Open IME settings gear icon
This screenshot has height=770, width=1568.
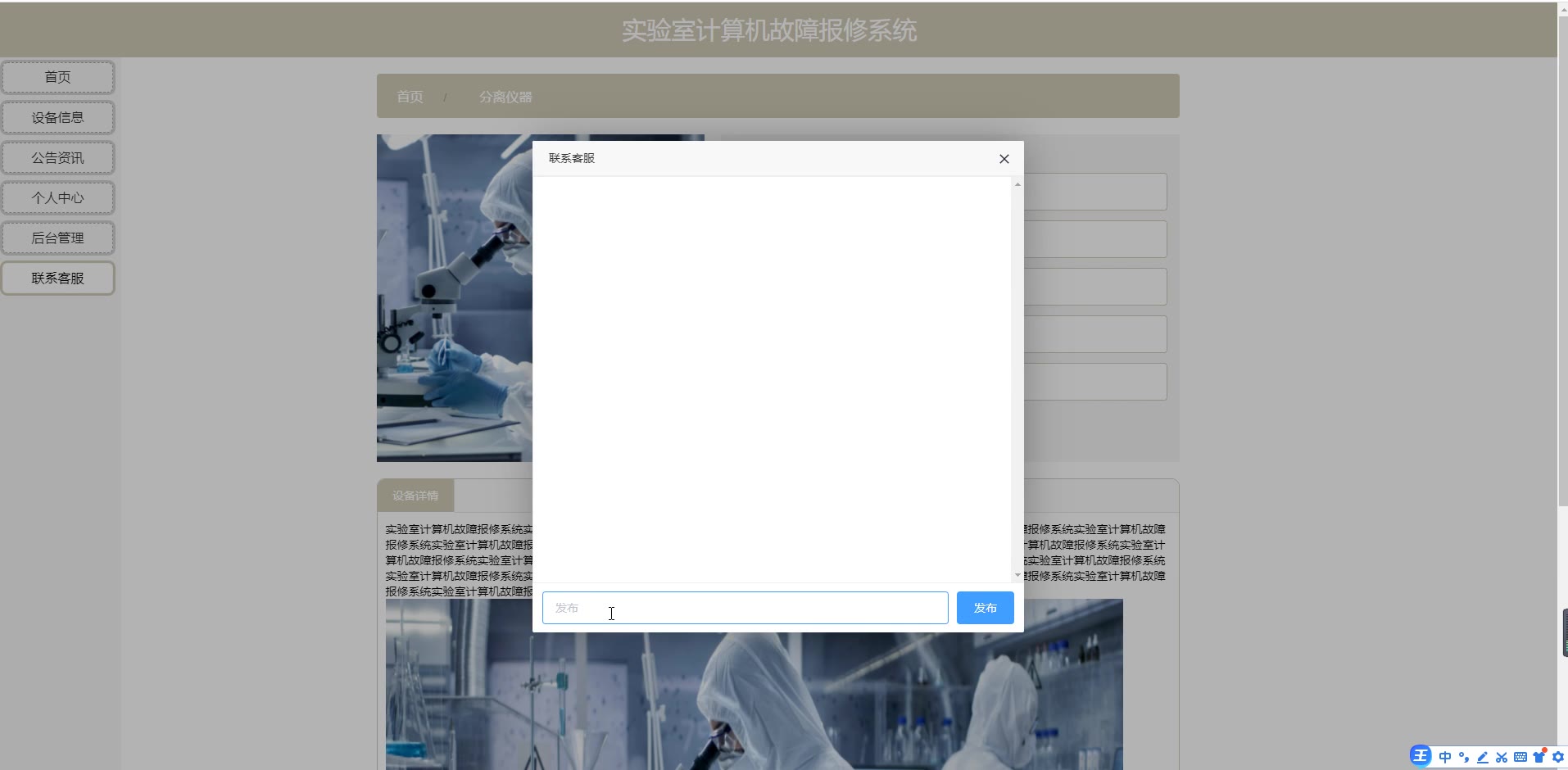pos(1558,757)
